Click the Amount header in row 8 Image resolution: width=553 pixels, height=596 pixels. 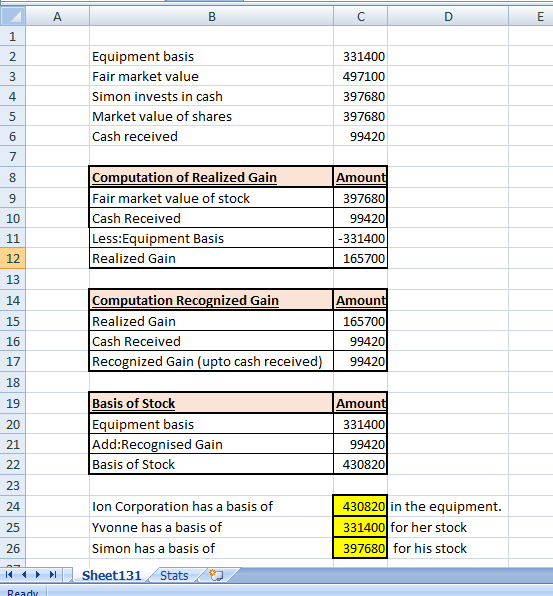pyautogui.click(x=360, y=177)
